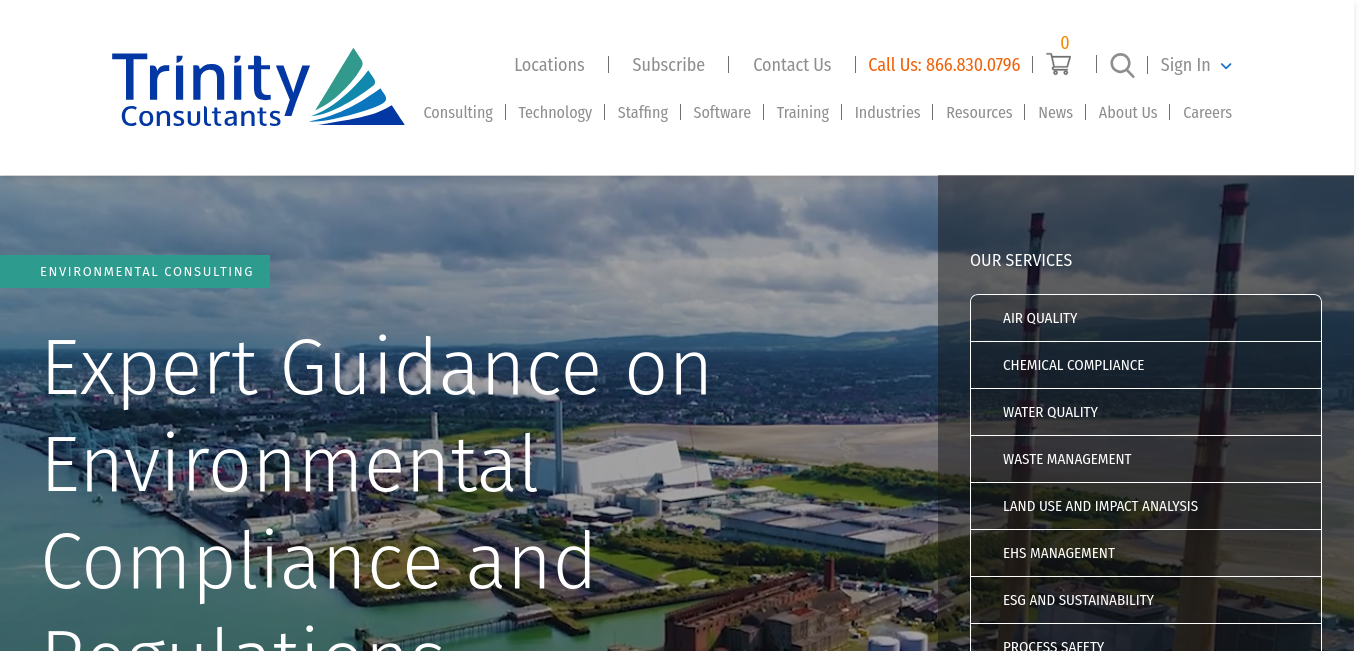1366x651 pixels.
Task: Visit the Careers page
Action: pos(1207,112)
